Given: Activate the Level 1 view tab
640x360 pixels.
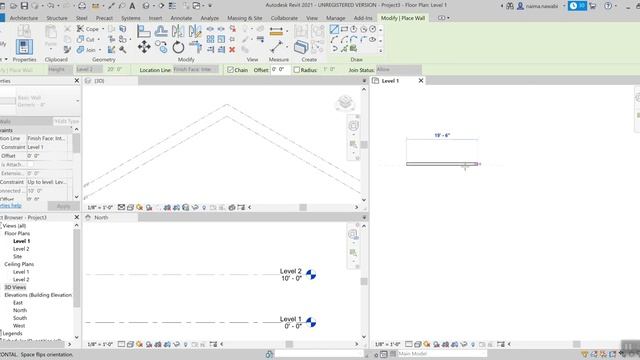Looking at the screenshot, I should 390,81.
